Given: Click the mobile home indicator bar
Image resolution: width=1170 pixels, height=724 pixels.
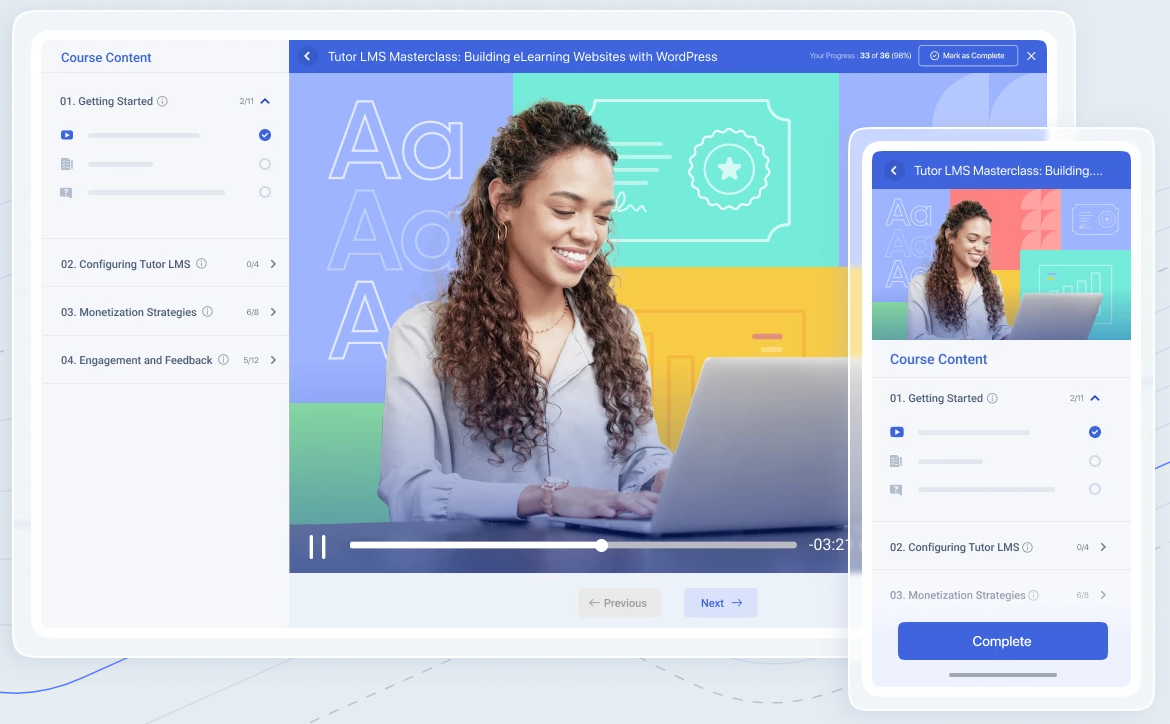Looking at the screenshot, I should [1002, 675].
